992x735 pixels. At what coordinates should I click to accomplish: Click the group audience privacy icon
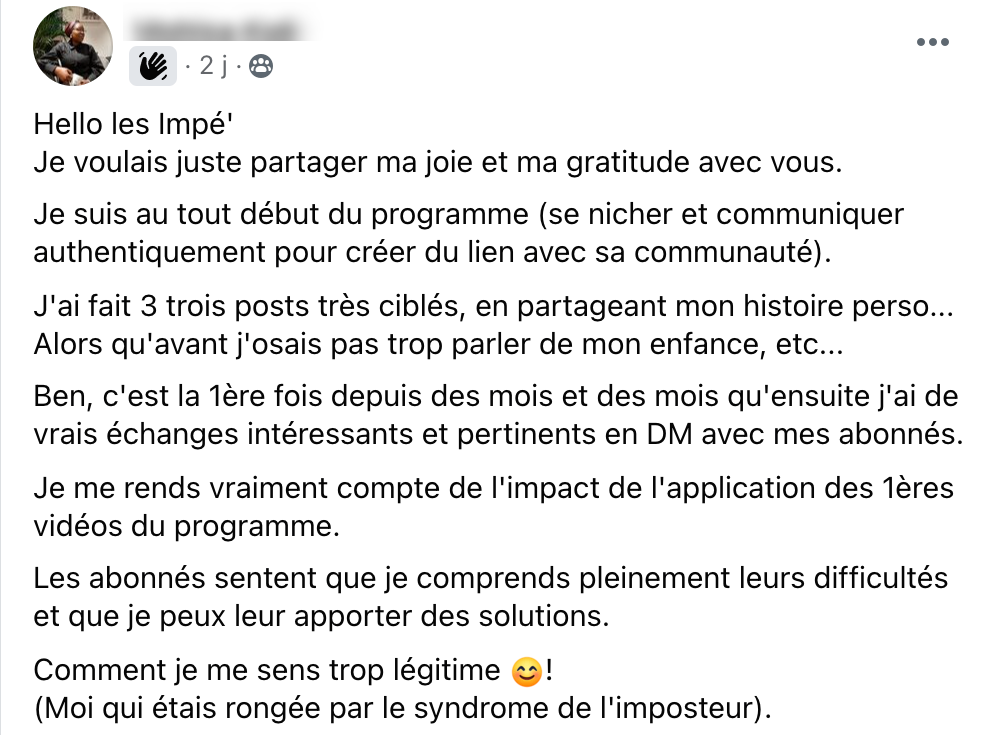261,66
